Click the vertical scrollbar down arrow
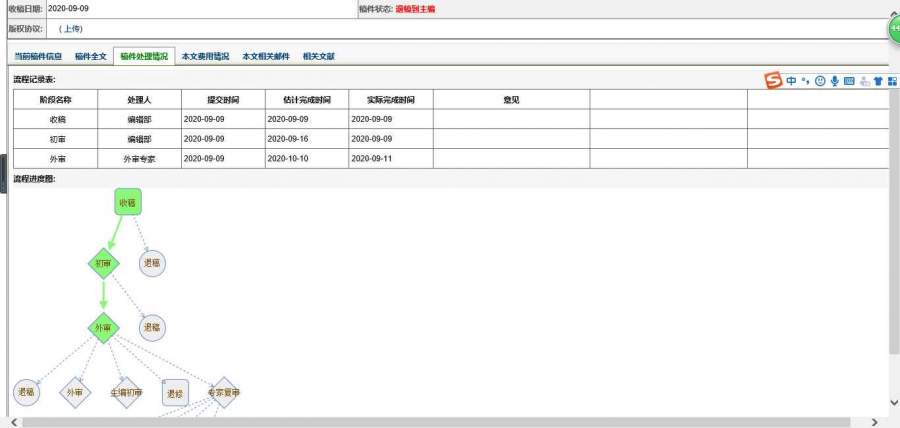 pos(894,403)
